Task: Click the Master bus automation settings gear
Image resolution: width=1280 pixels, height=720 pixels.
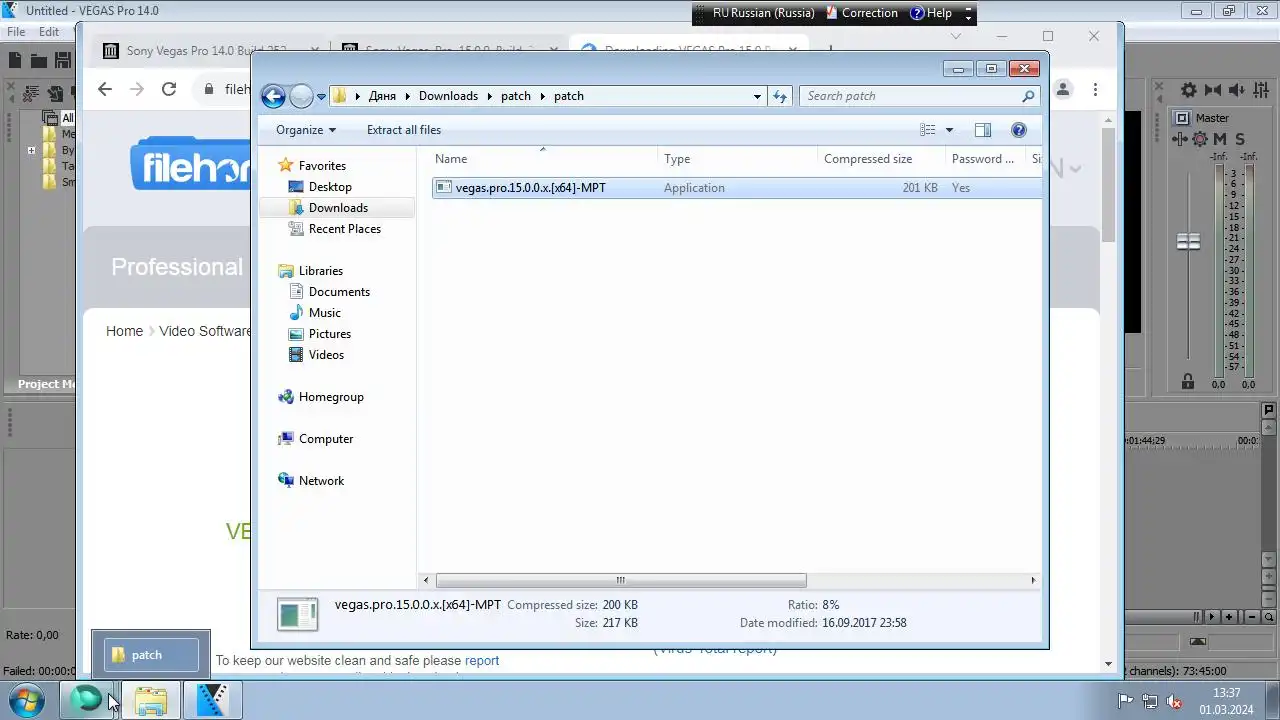Action: 1200,139
